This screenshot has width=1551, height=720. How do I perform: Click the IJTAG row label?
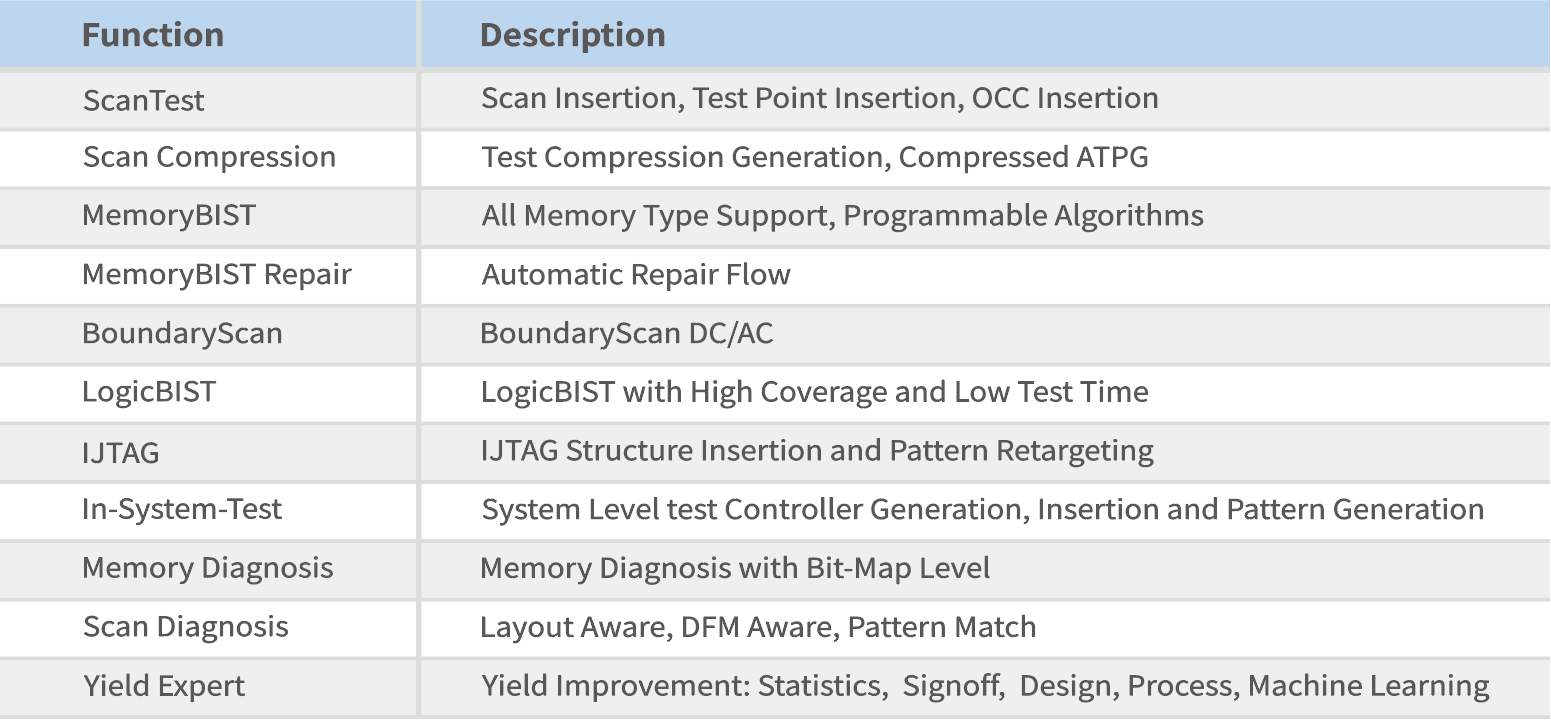121,452
